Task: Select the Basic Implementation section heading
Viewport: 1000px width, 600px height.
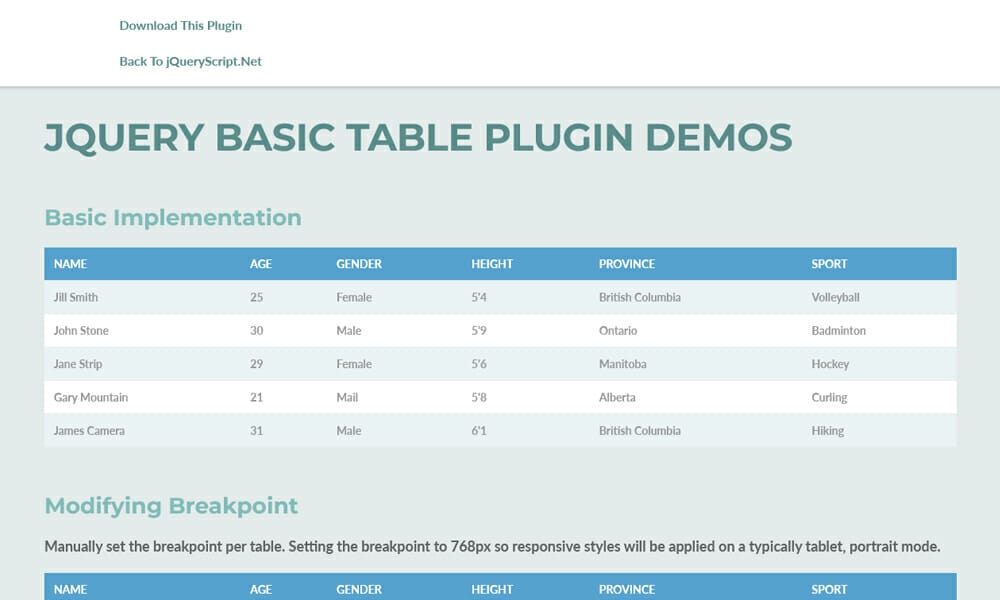Action: (x=172, y=217)
